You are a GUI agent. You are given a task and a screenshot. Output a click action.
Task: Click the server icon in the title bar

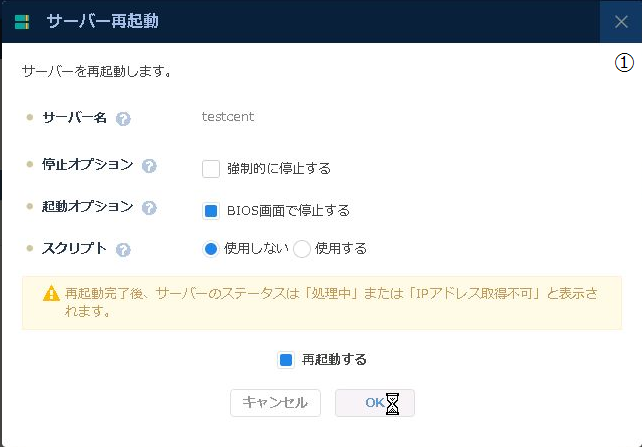click(x=24, y=21)
